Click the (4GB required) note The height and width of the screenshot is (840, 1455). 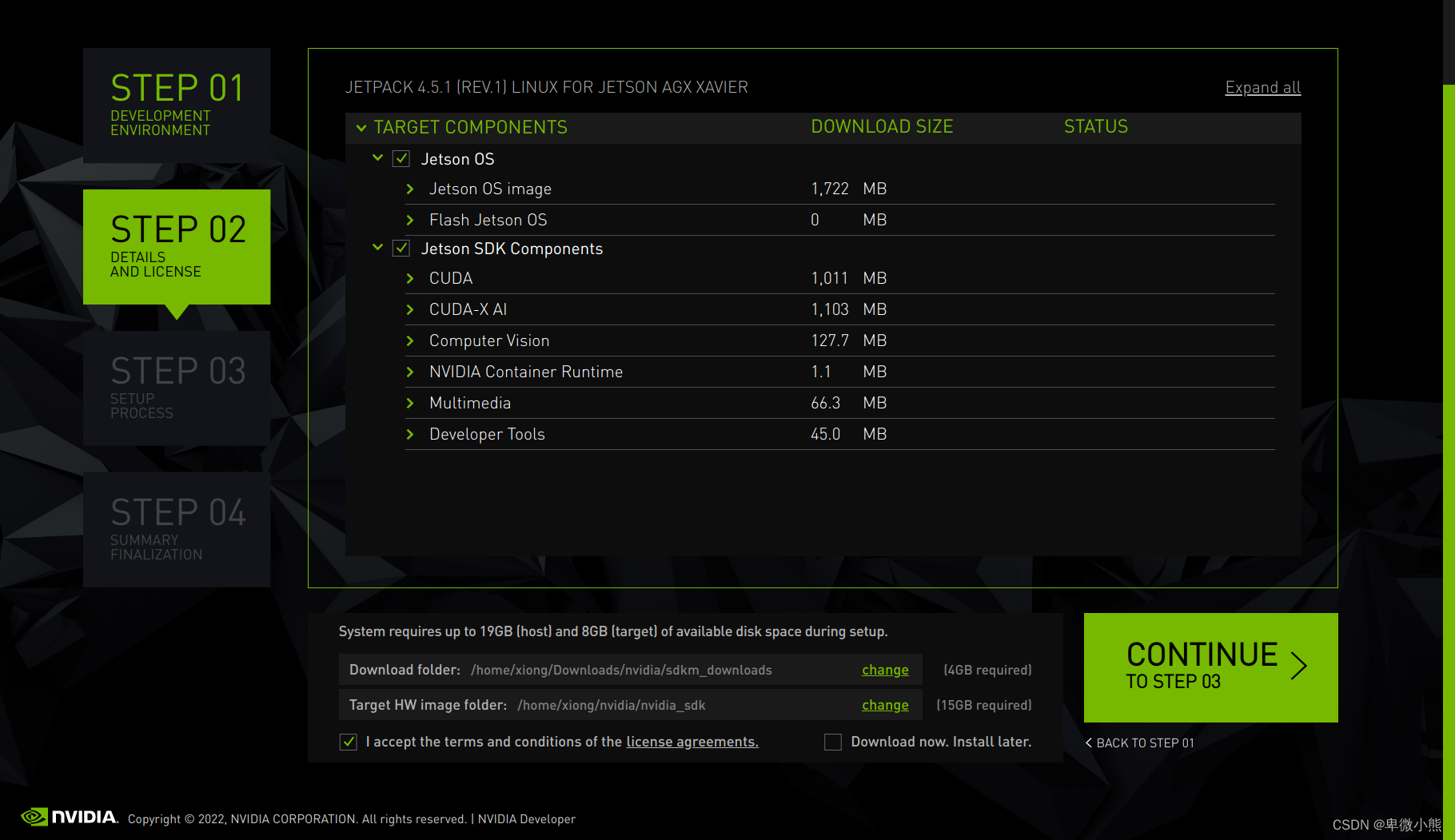(988, 670)
